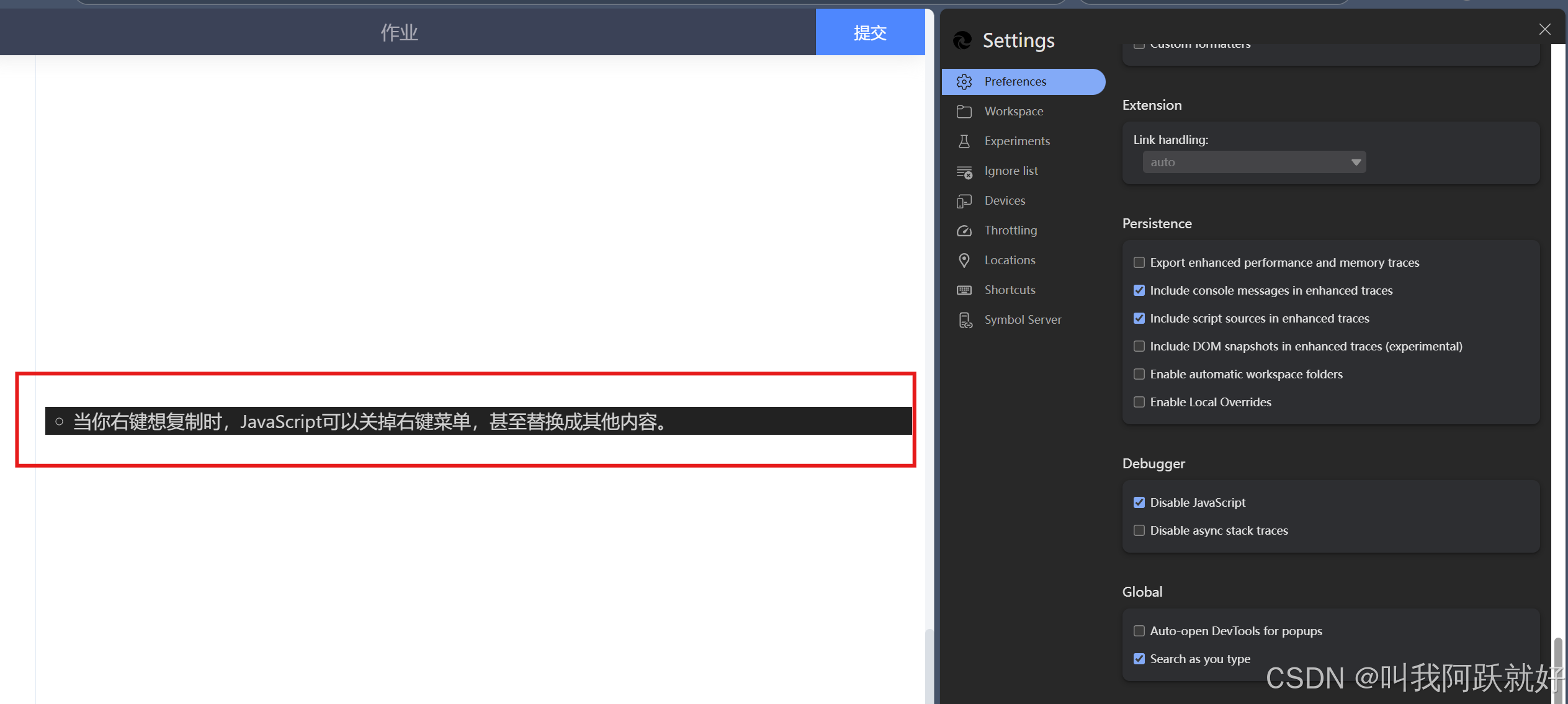This screenshot has width=1568, height=704.
Task: Click the Experiments flask icon
Action: click(x=964, y=141)
